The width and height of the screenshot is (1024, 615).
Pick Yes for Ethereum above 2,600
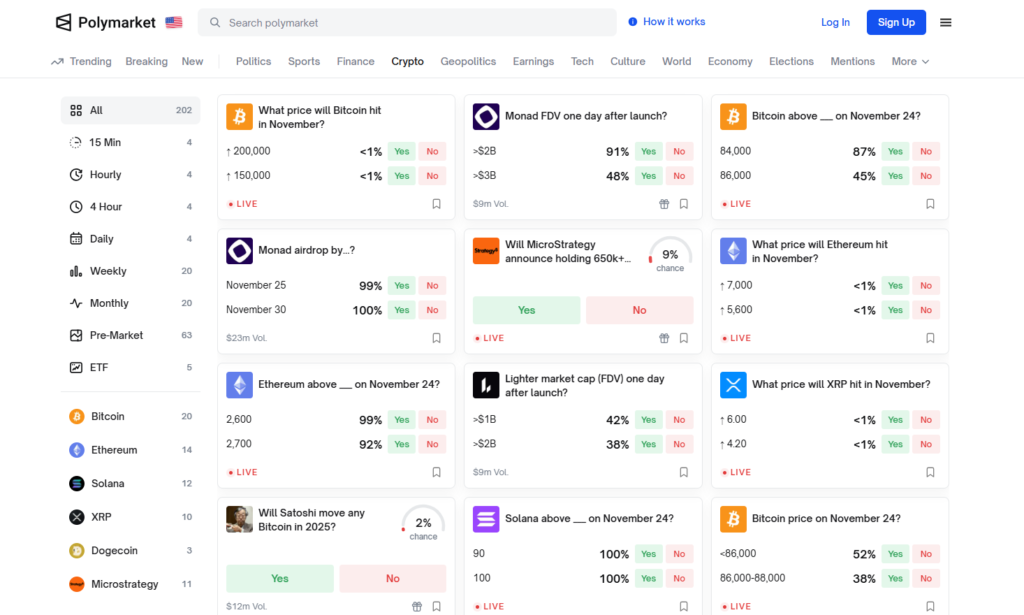tap(401, 420)
